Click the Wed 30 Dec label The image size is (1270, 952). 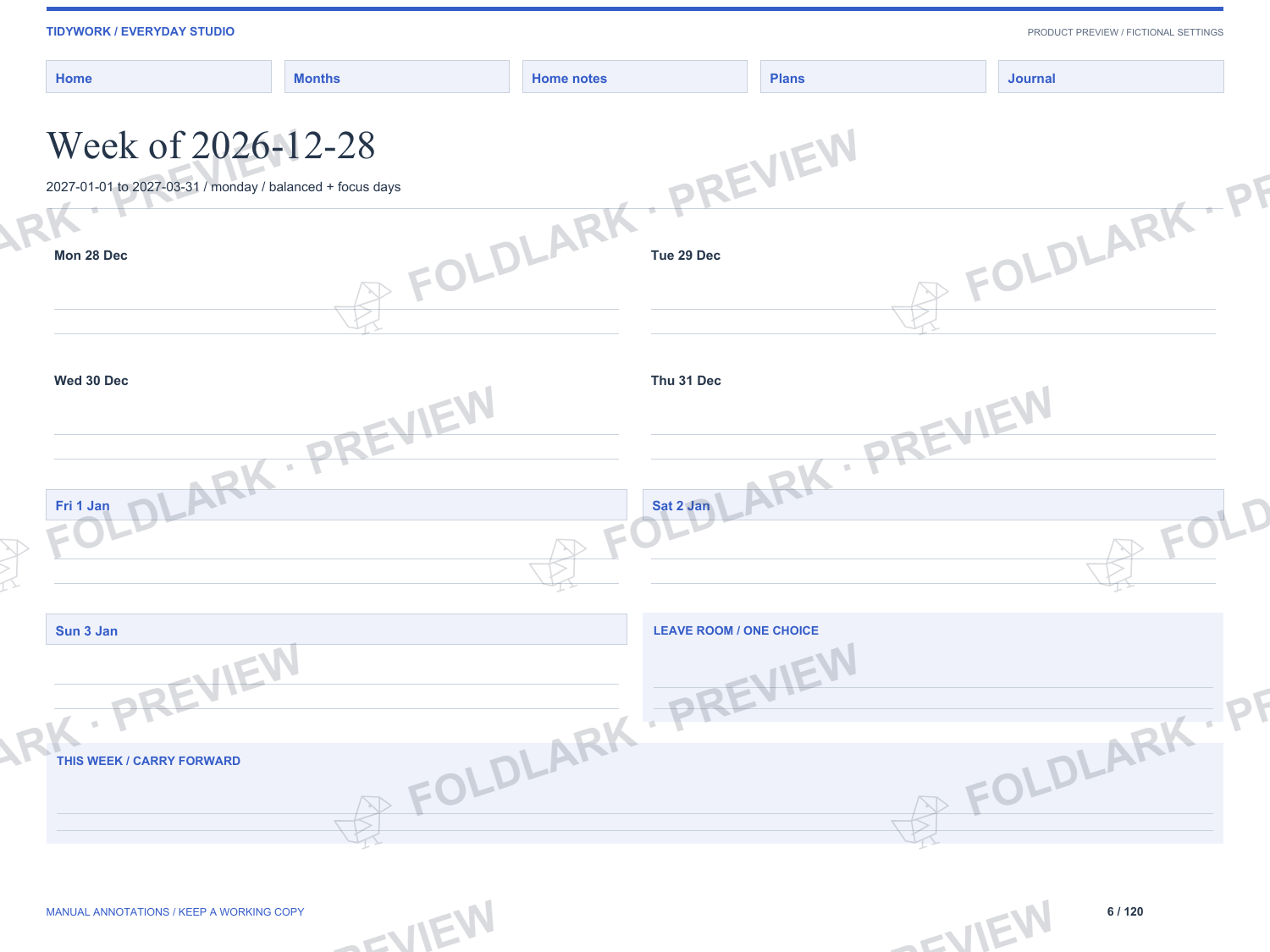tap(91, 381)
